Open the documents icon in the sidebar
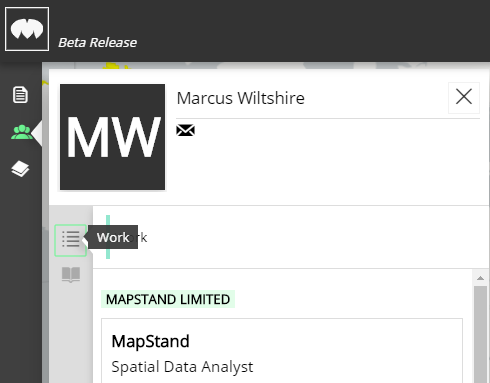 click(x=20, y=95)
